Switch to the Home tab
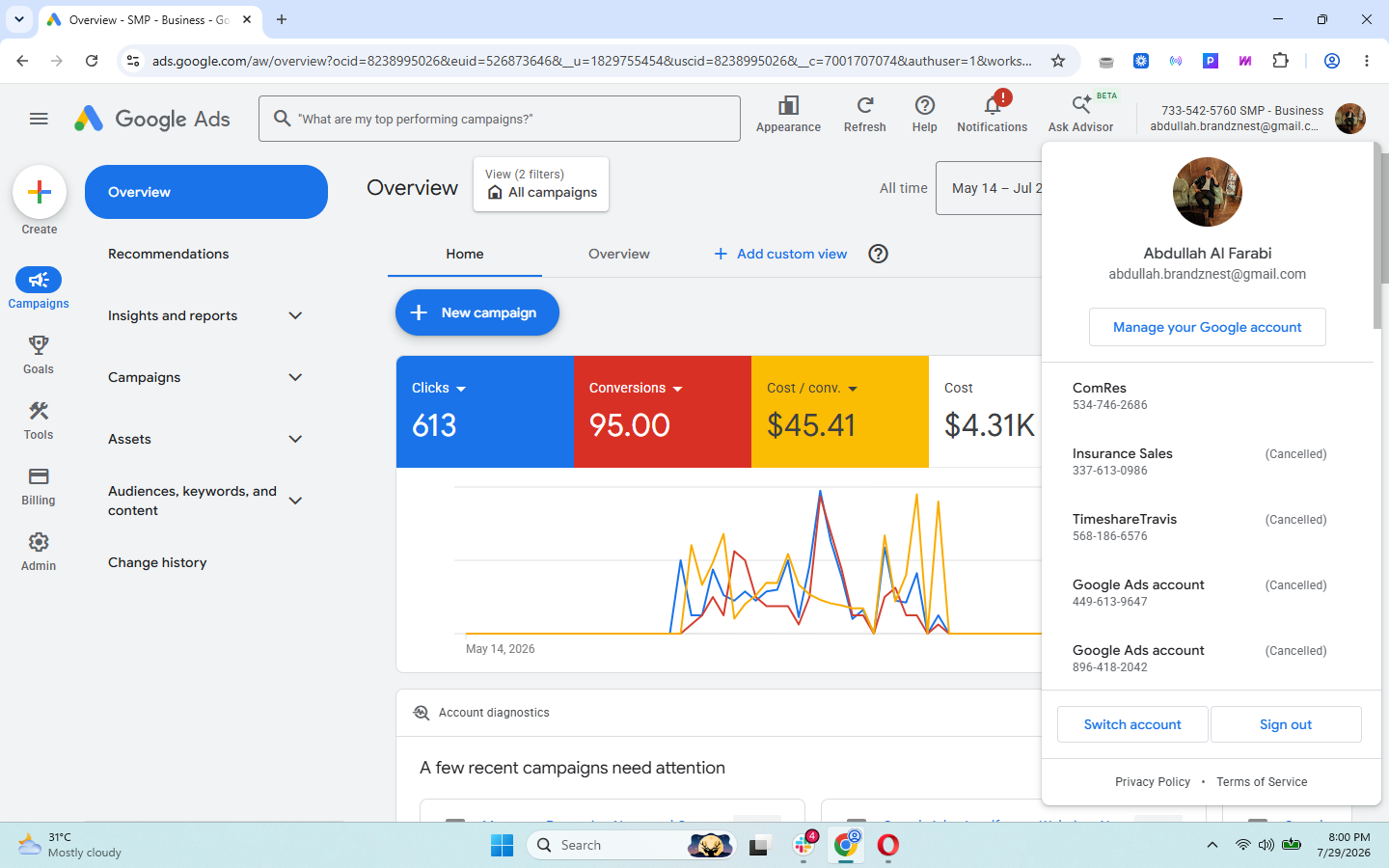 coord(465,254)
